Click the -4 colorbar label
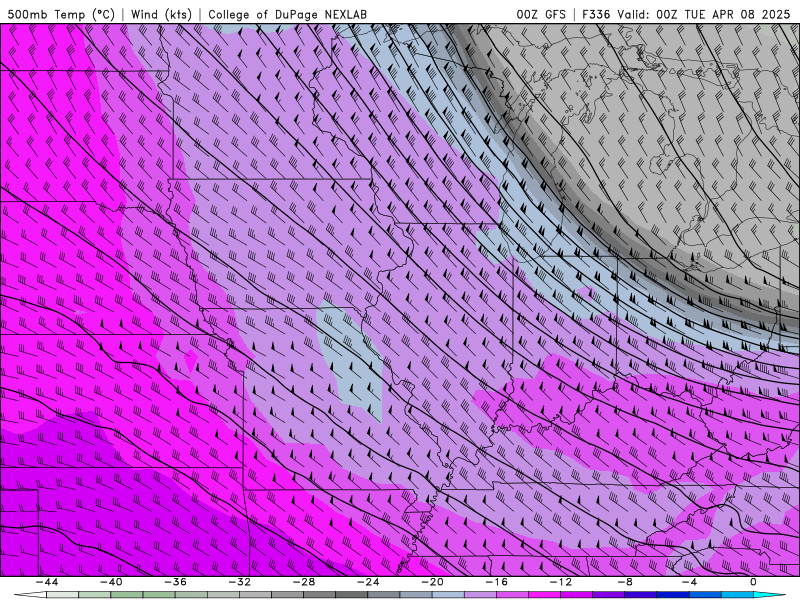The height and width of the screenshot is (600, 800). coord(689,582)
